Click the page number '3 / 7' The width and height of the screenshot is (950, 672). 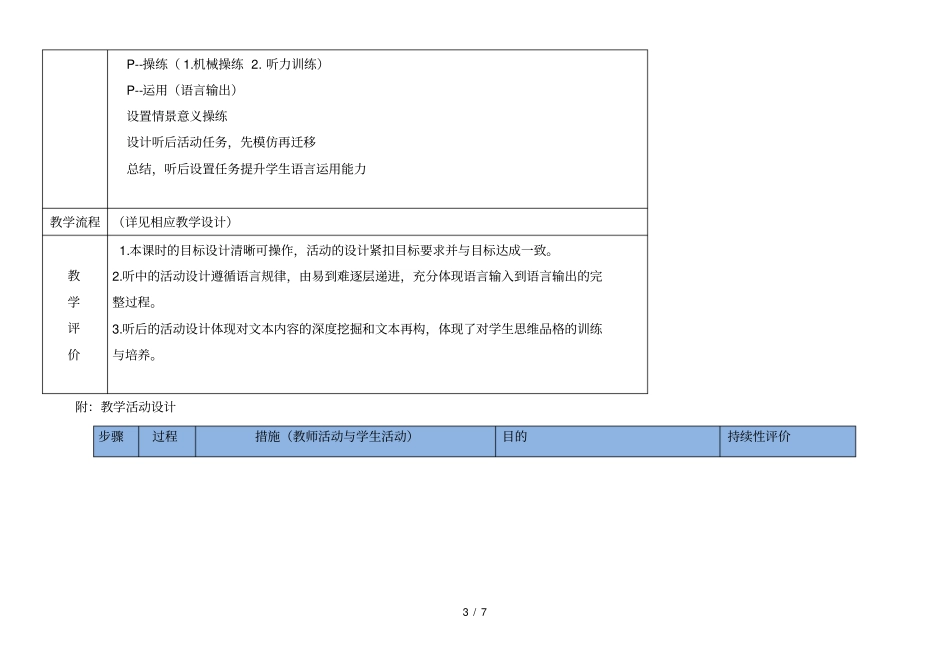pyautogui.click(x=475, y=612)
